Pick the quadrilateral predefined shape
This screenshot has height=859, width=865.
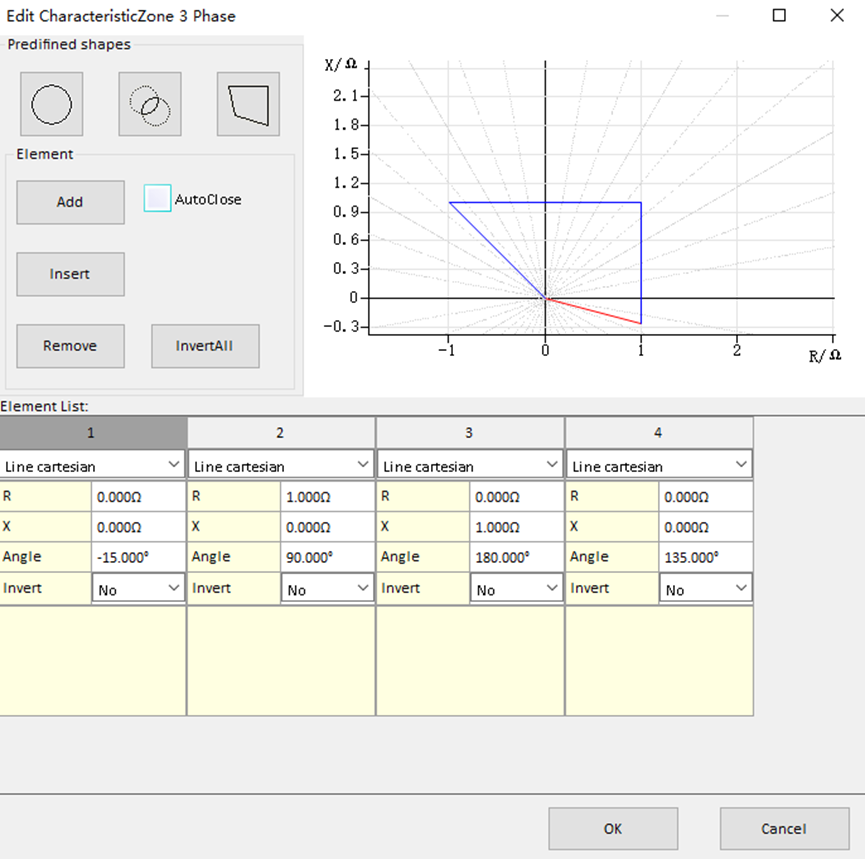pos(248,104)
